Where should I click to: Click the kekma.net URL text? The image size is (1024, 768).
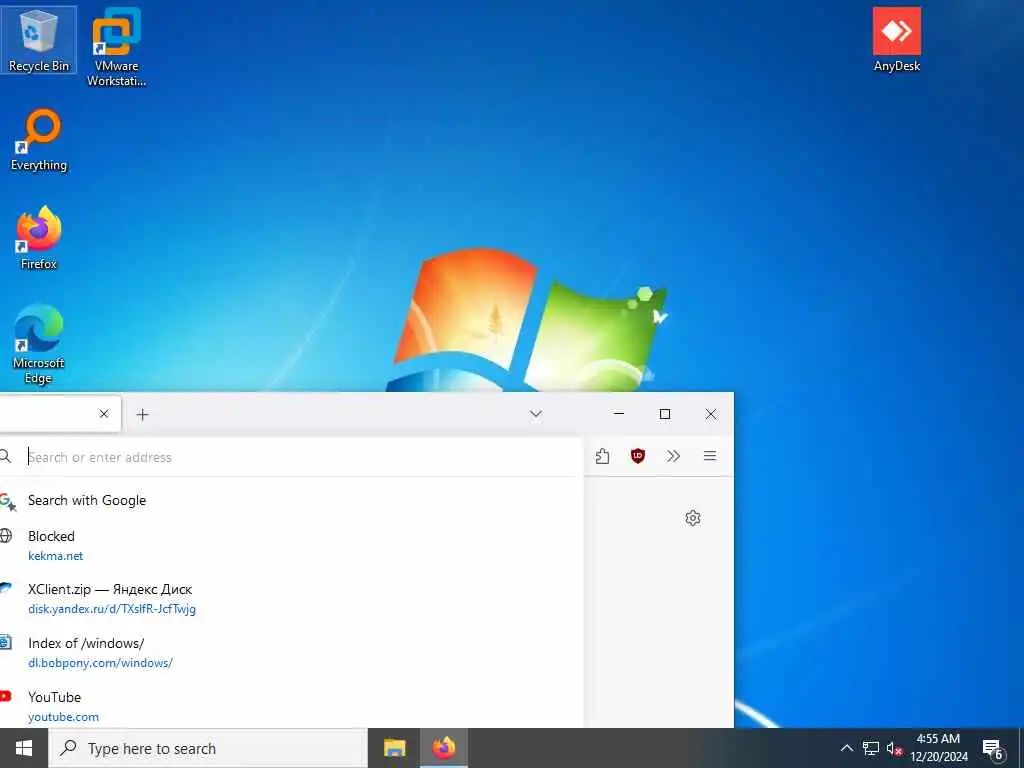coord(56,556)
